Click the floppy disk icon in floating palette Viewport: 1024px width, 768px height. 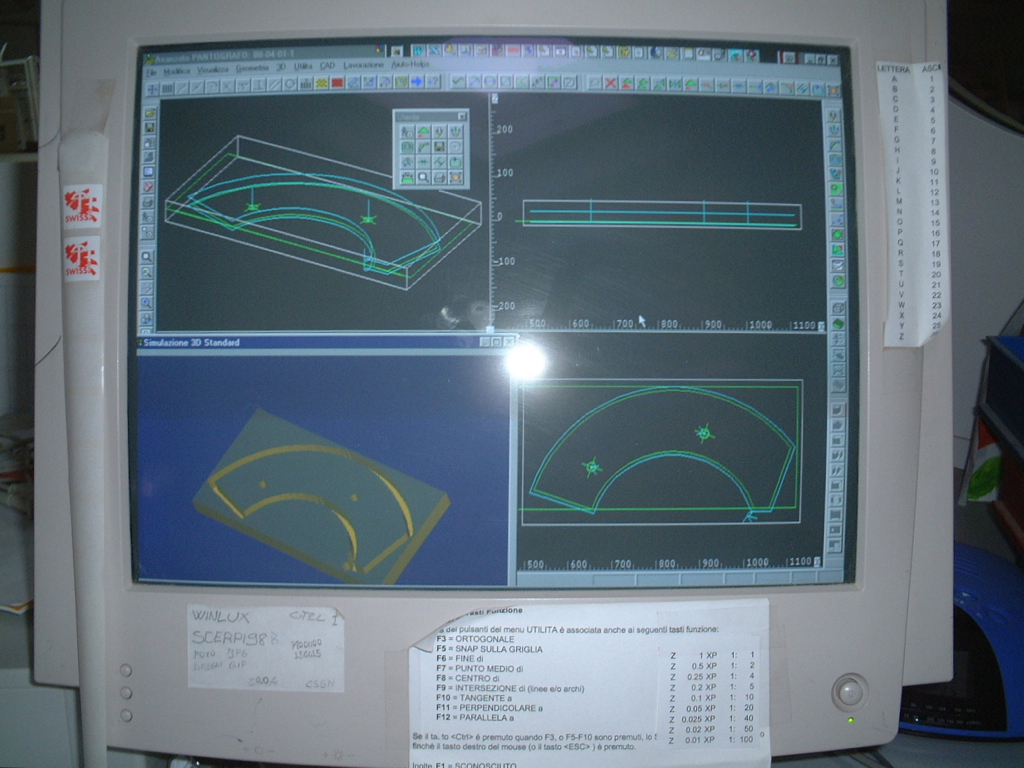(x=439, y=146)
